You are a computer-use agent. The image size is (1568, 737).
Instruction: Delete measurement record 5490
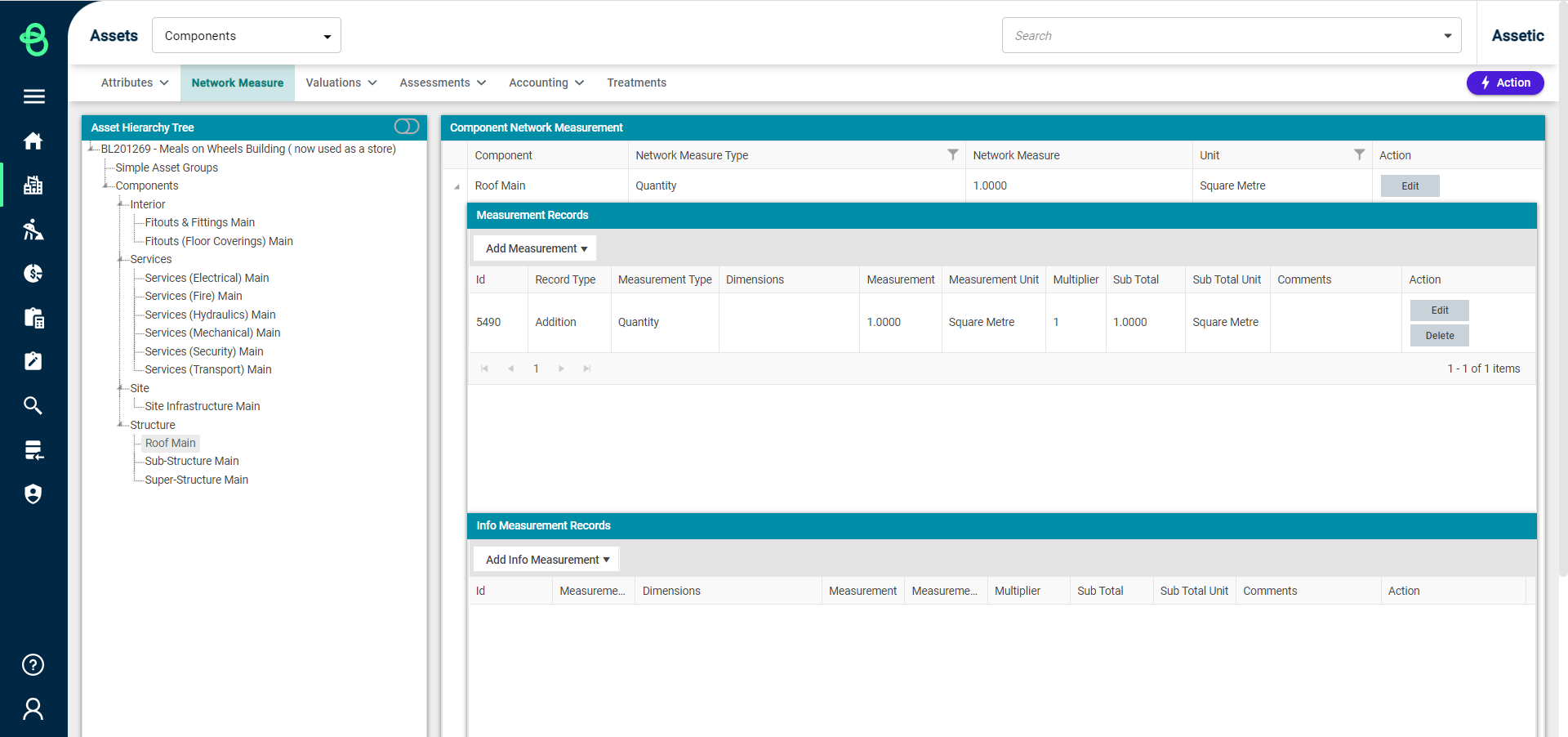tap(1439, 336)
